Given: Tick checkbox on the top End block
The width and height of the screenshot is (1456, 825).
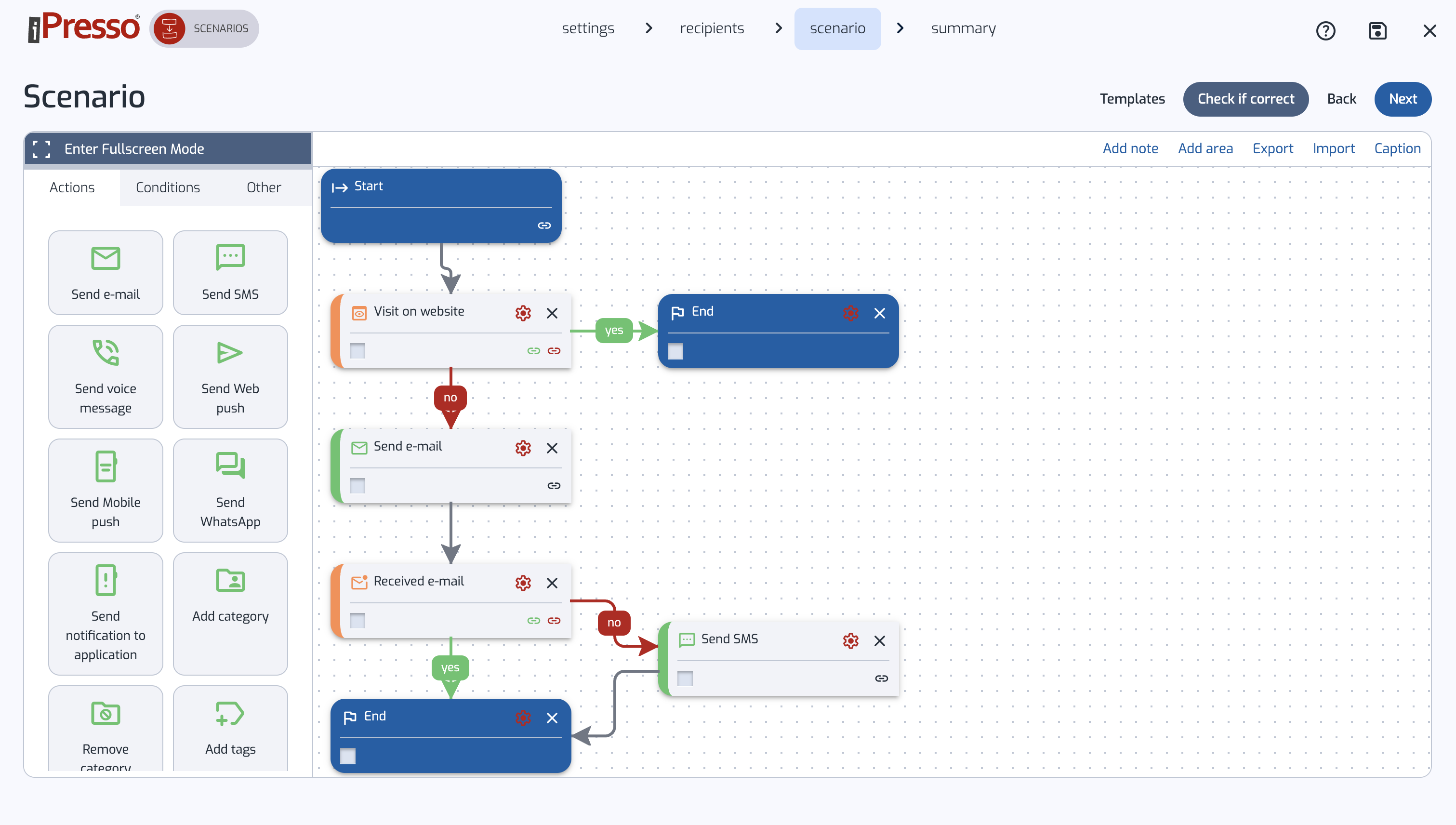Looking at the screenshot, I should point(675,351).
